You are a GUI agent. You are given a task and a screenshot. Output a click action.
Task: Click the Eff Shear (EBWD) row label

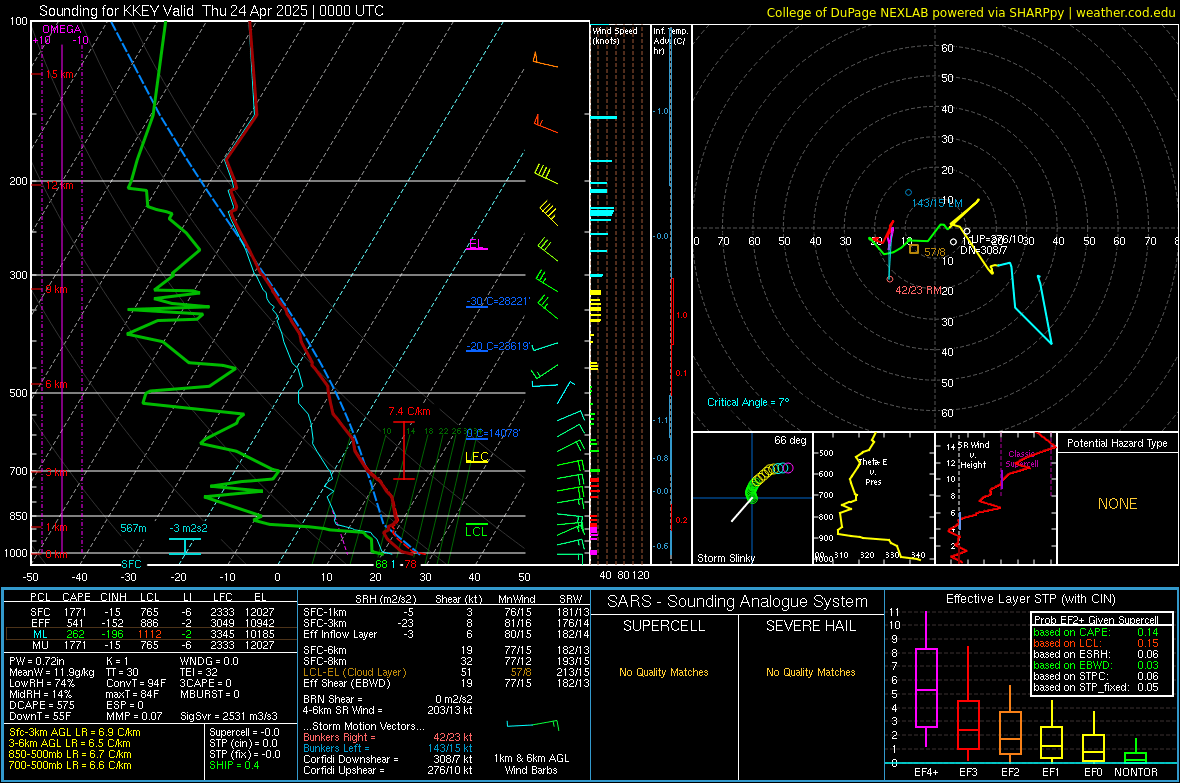[347, 683]
